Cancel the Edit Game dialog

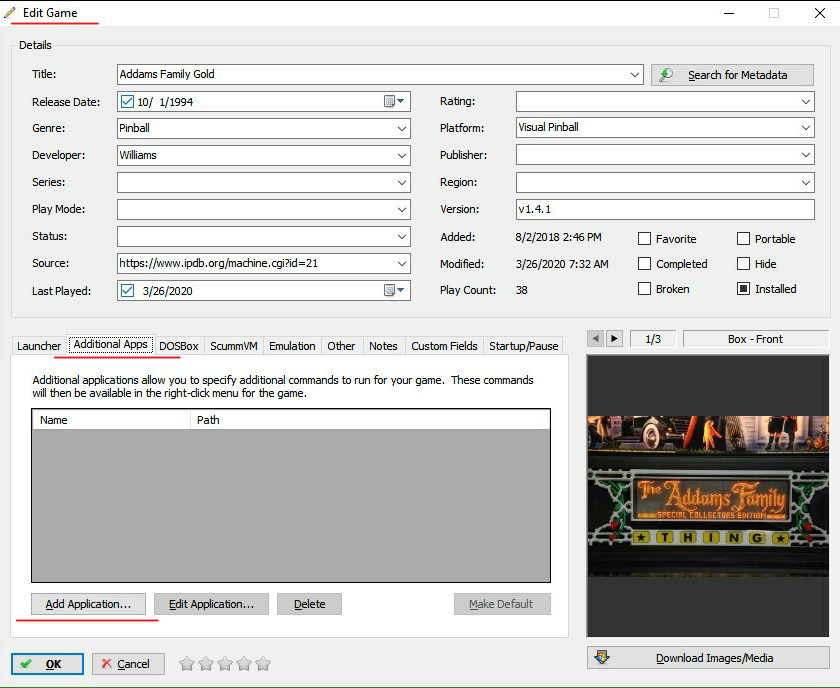(x=128, y=664)
